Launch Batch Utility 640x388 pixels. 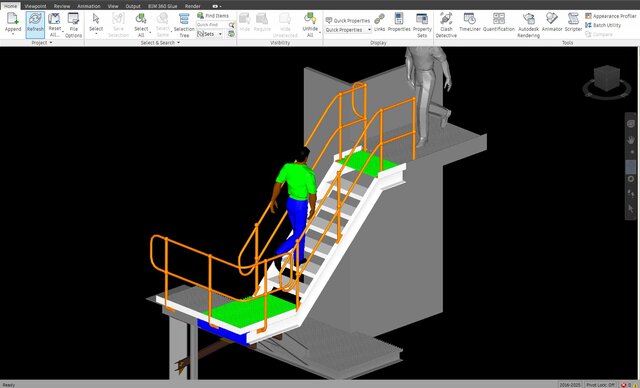point(603,25)
